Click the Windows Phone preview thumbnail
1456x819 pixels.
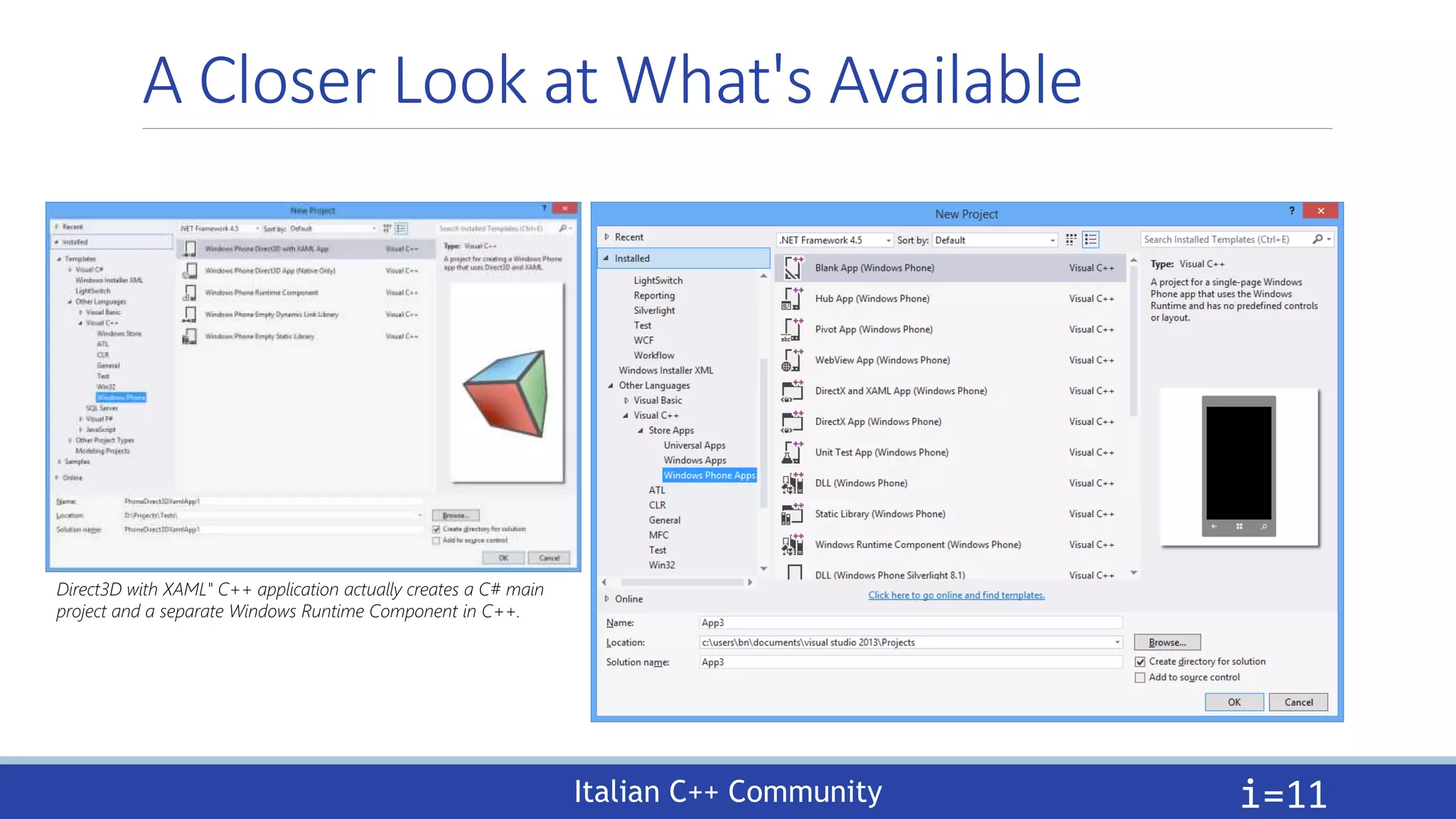click(1238, 466)
